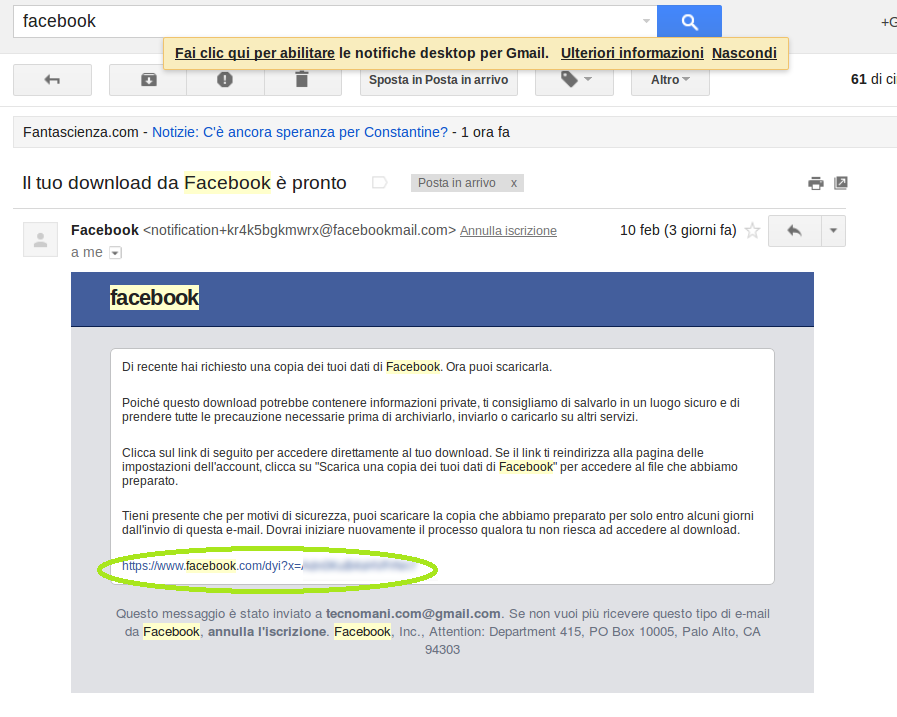This screenshot has width=897, height=717.
Task: Open the search options dropdown arrow
Action: [646, 21]
